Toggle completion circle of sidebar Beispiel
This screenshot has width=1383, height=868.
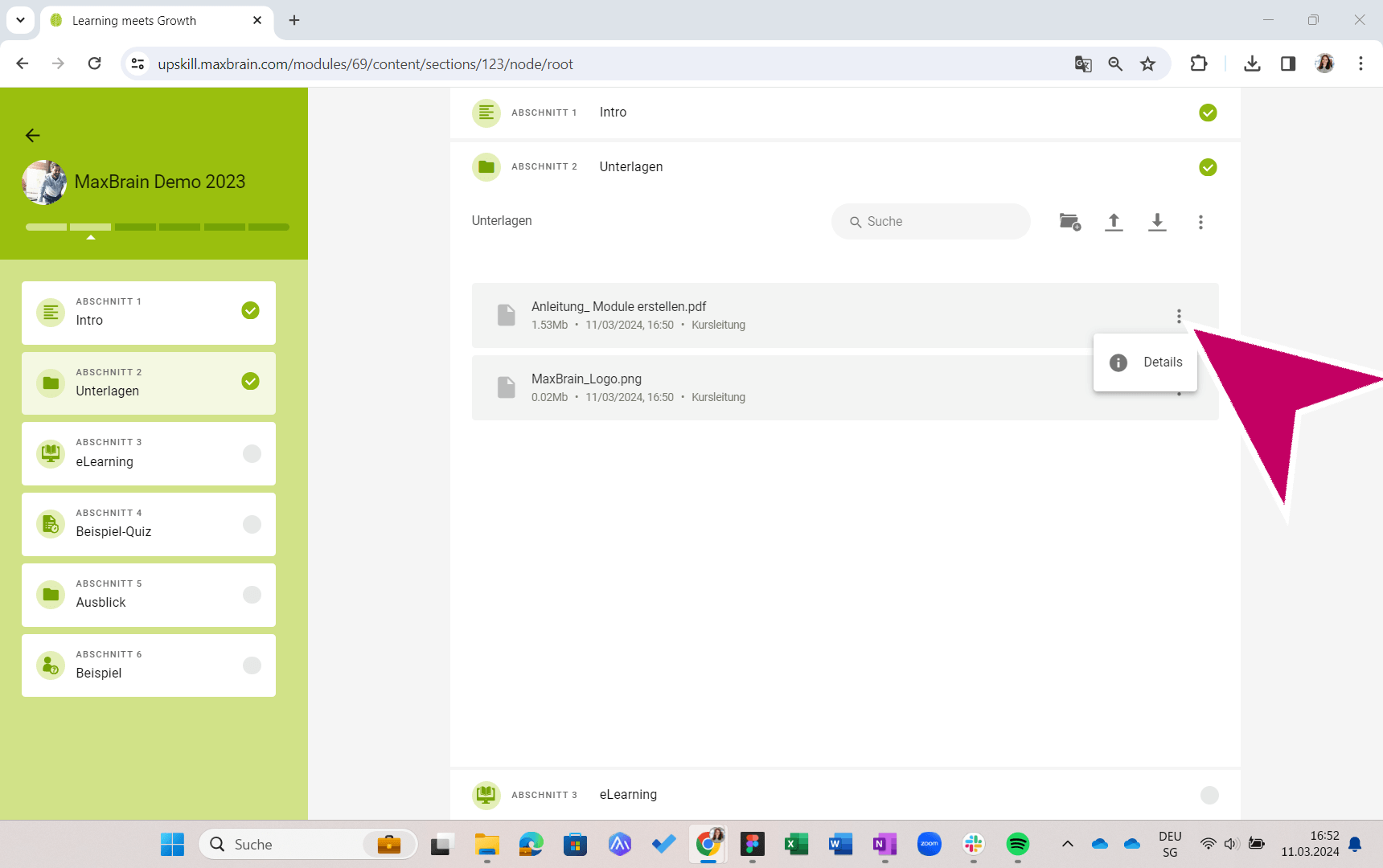pos(252,665)
